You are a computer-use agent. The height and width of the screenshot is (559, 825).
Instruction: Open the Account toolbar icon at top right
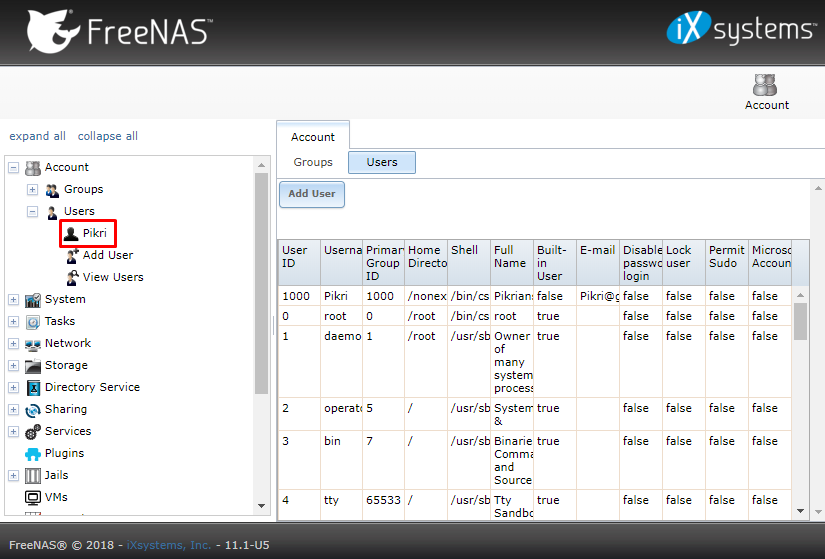coord(766,92)
